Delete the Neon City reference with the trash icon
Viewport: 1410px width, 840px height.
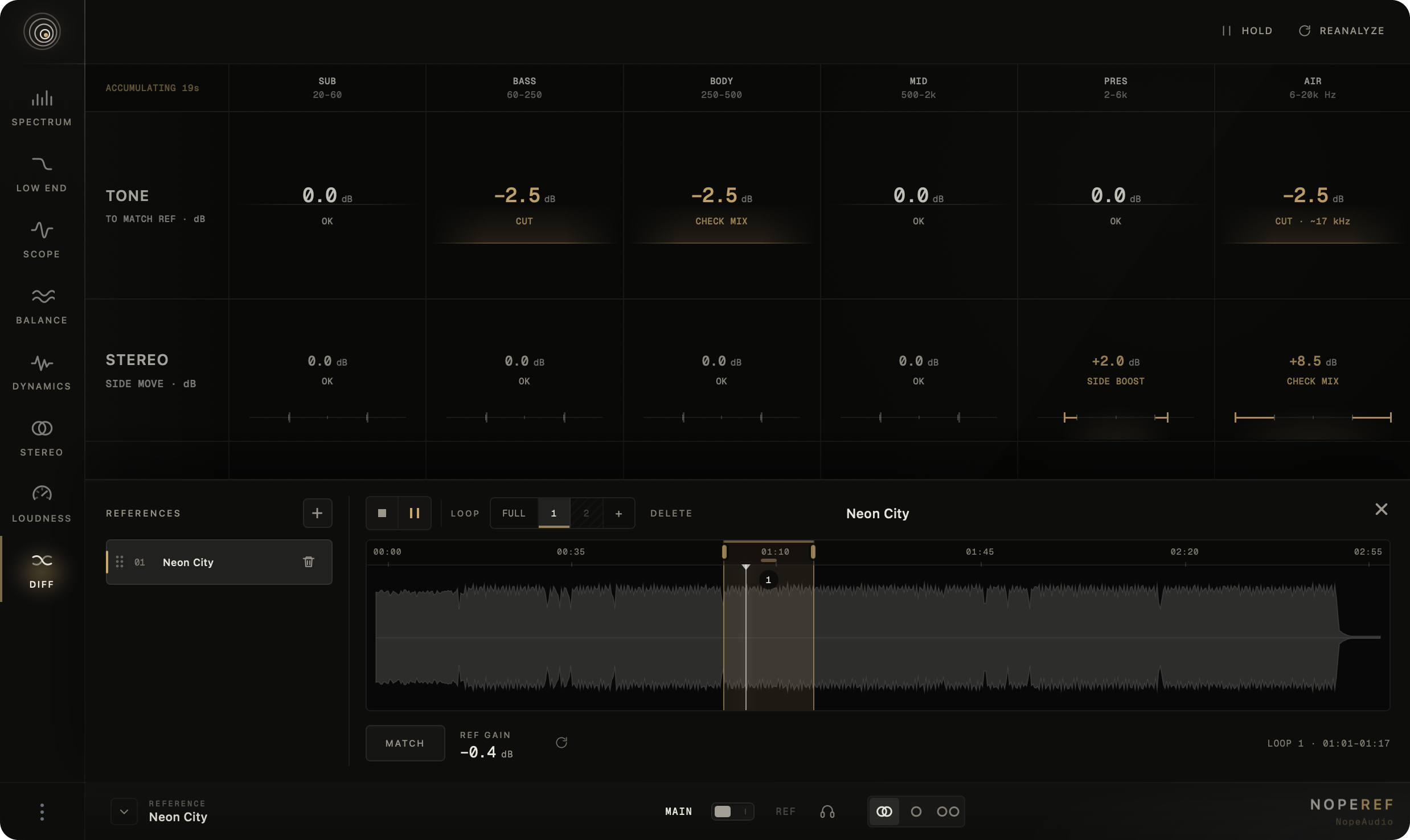309,562
